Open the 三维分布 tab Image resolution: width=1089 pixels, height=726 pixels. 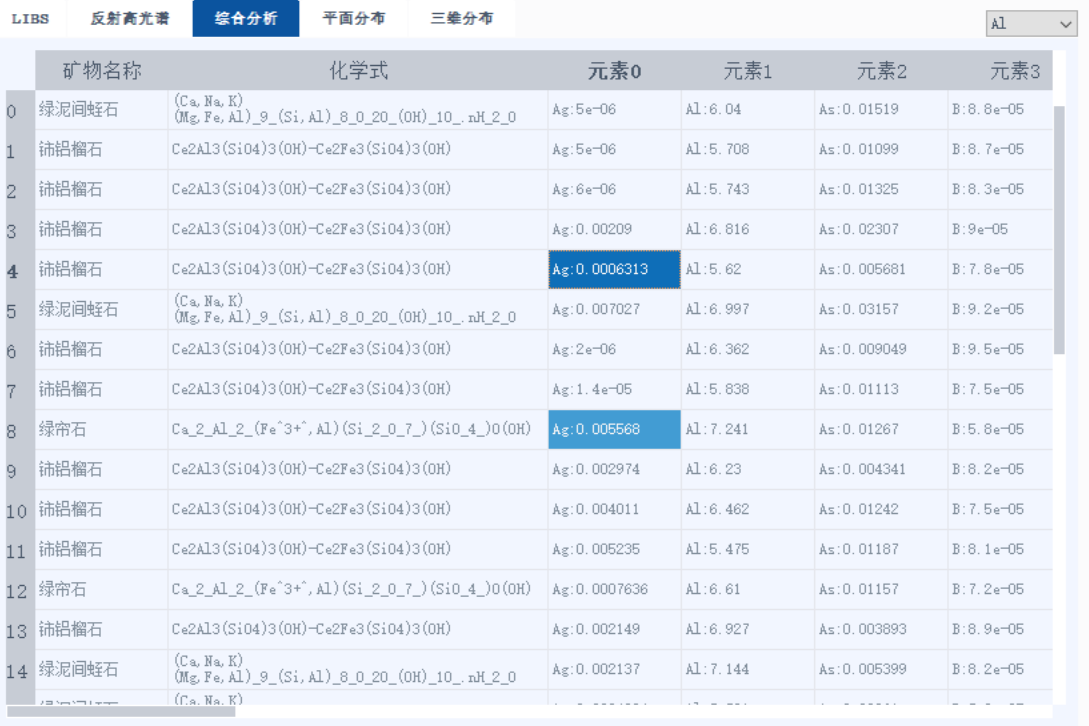point(461,19)
